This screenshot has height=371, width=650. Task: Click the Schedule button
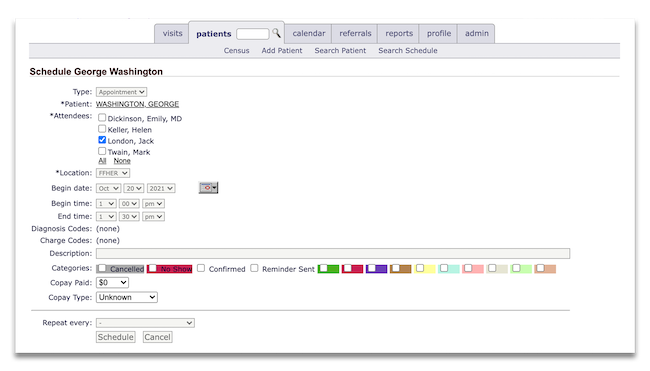click(116, 337)
